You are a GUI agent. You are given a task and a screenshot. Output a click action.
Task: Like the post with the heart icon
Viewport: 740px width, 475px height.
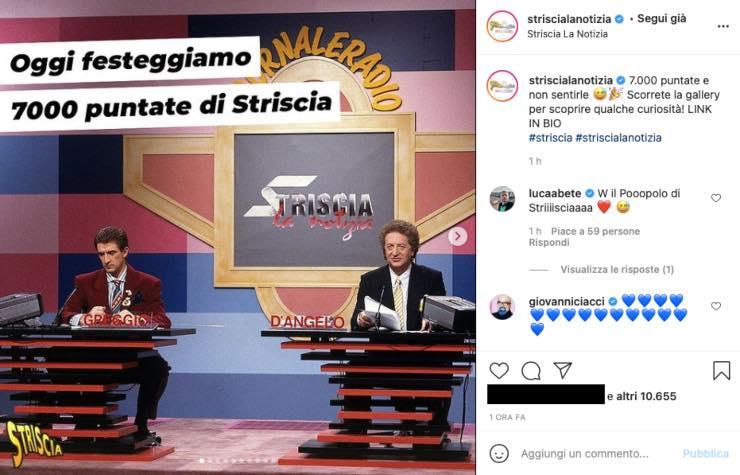[x=499, y=371]
